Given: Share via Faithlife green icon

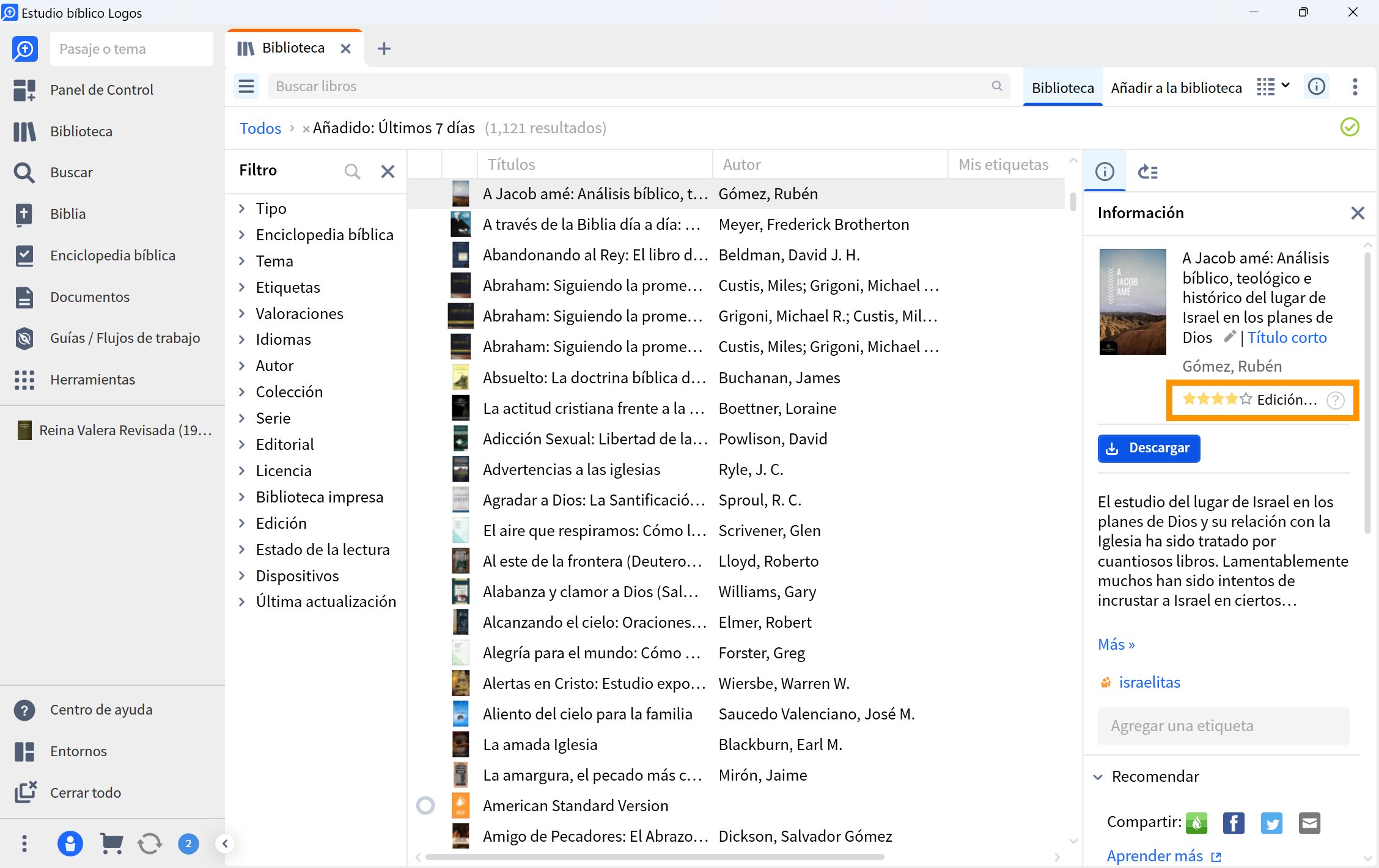Looking at the screenshot, I should pos(1197,823).
